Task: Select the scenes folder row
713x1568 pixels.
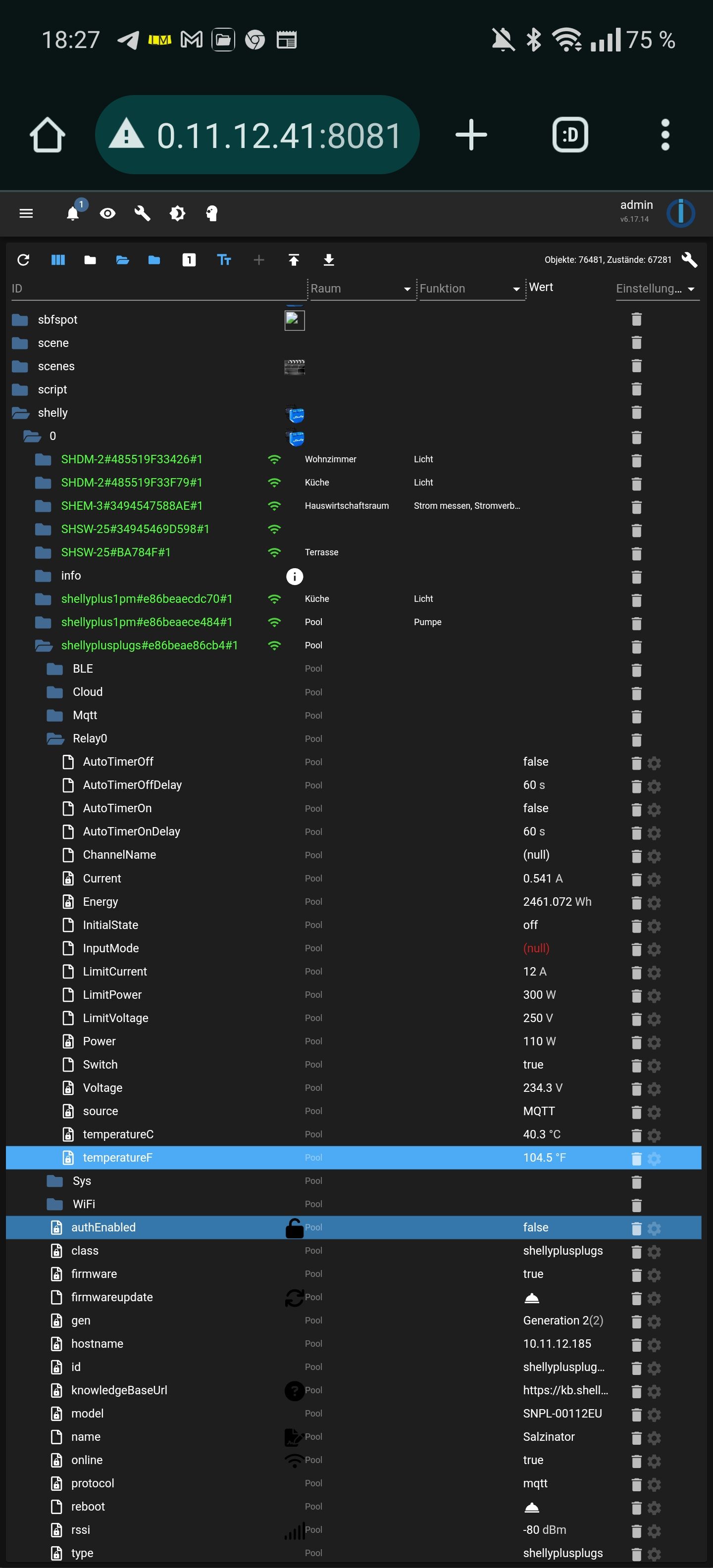Action: pyautogui.click(x=353, y=366)
